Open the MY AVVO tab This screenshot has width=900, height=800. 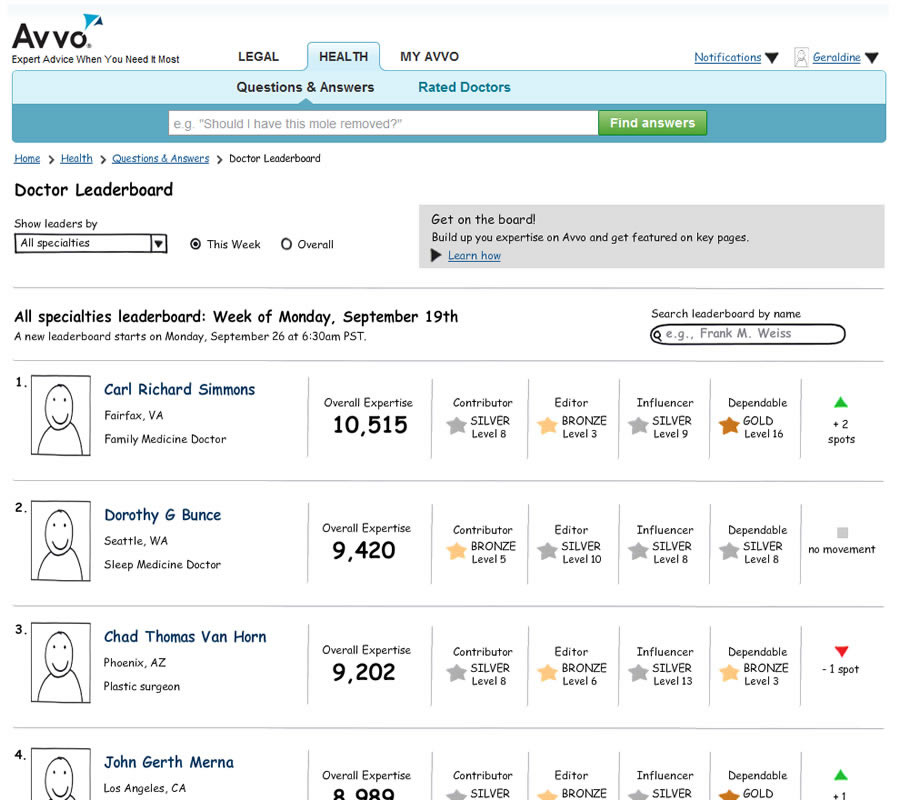429,57
